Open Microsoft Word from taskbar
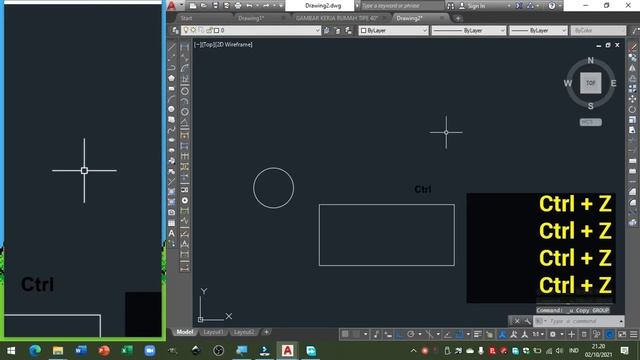The width and height of the screenshot is (640, 360). tap(81, 350)
